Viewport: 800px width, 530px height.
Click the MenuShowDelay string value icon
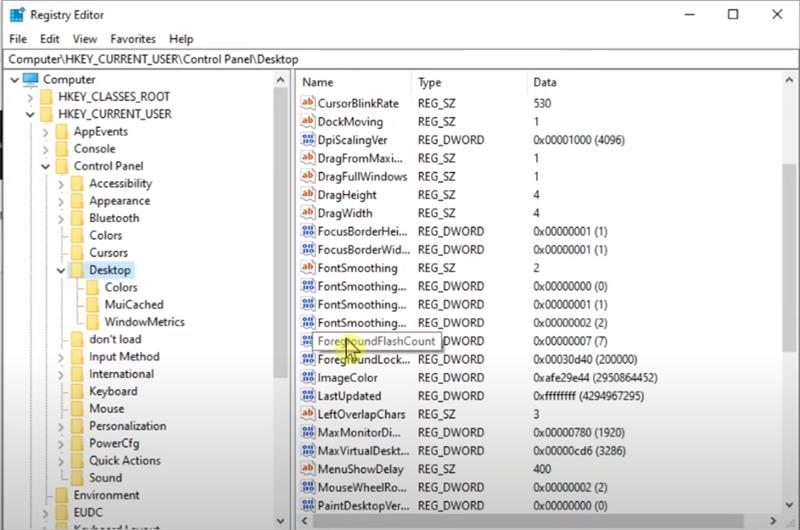(x=308, y=469)
